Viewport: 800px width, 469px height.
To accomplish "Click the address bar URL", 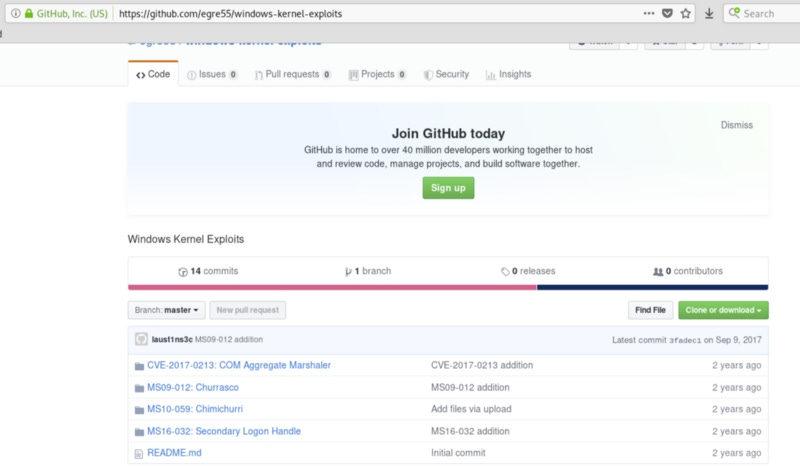I will (231, 14).
